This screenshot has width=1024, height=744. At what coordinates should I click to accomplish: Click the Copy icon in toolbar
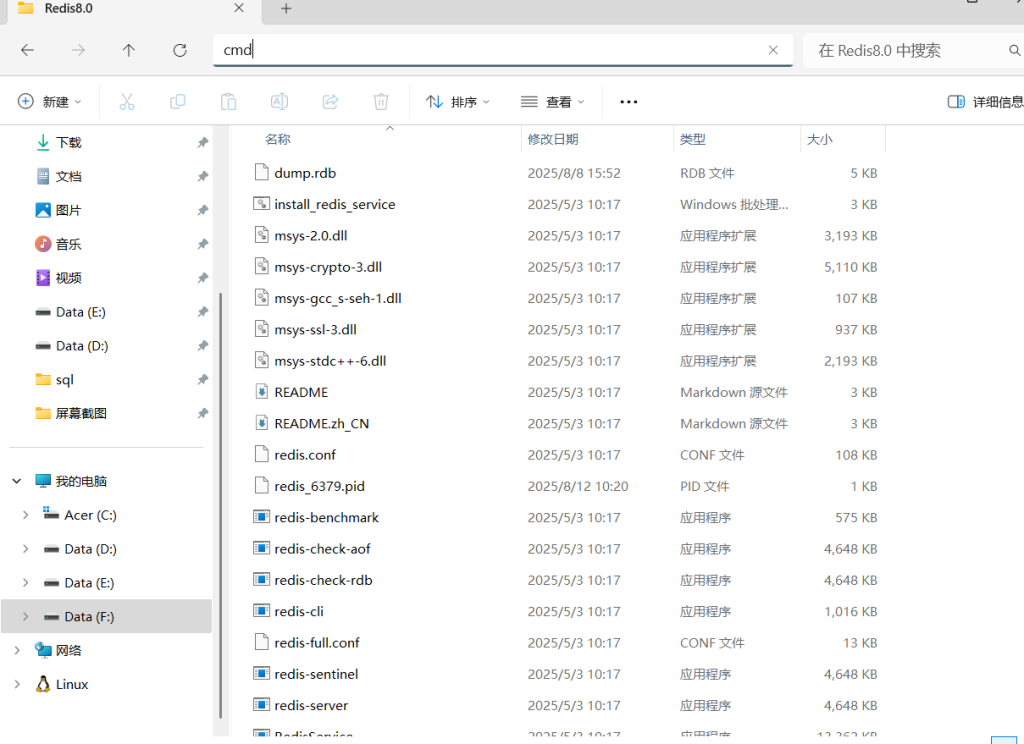point(178,101)
